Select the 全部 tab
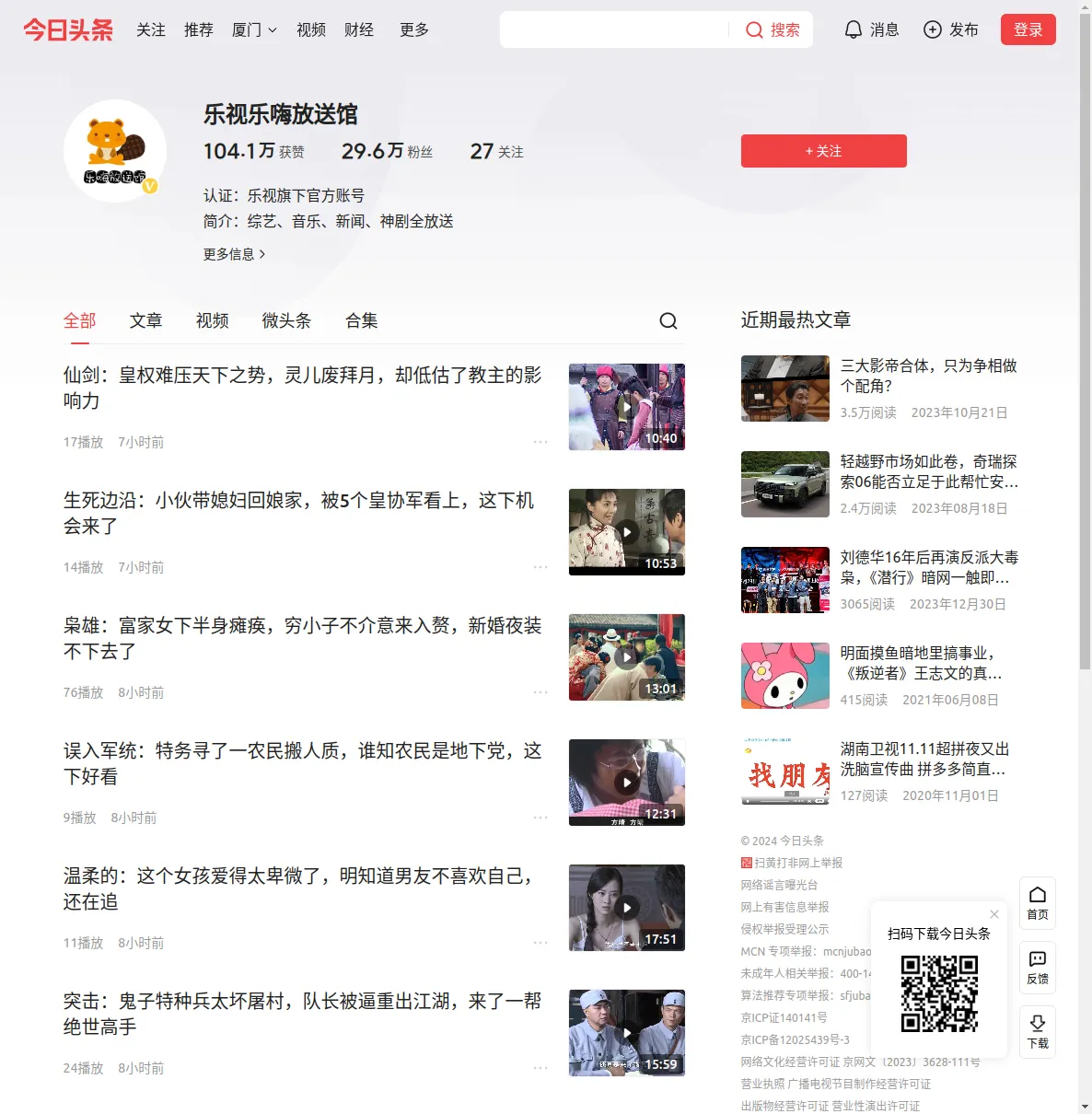1092x1114 pixels. (x=80, y=320)
